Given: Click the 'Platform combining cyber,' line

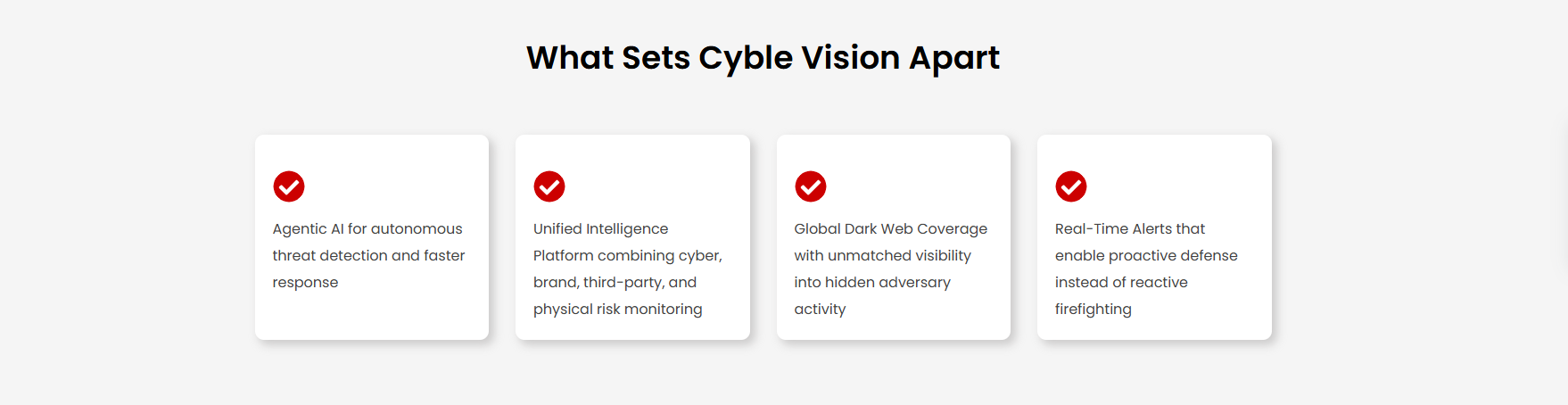Looking at the screenshot, I should tap(627, 256).
